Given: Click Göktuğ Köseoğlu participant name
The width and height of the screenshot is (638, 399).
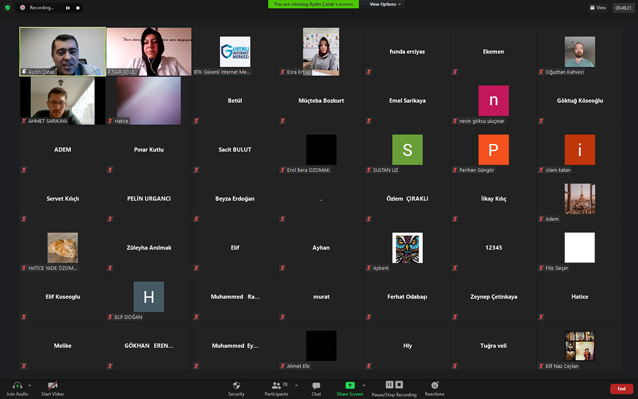Looking at the screenshot, I should (x=580, y=100).
